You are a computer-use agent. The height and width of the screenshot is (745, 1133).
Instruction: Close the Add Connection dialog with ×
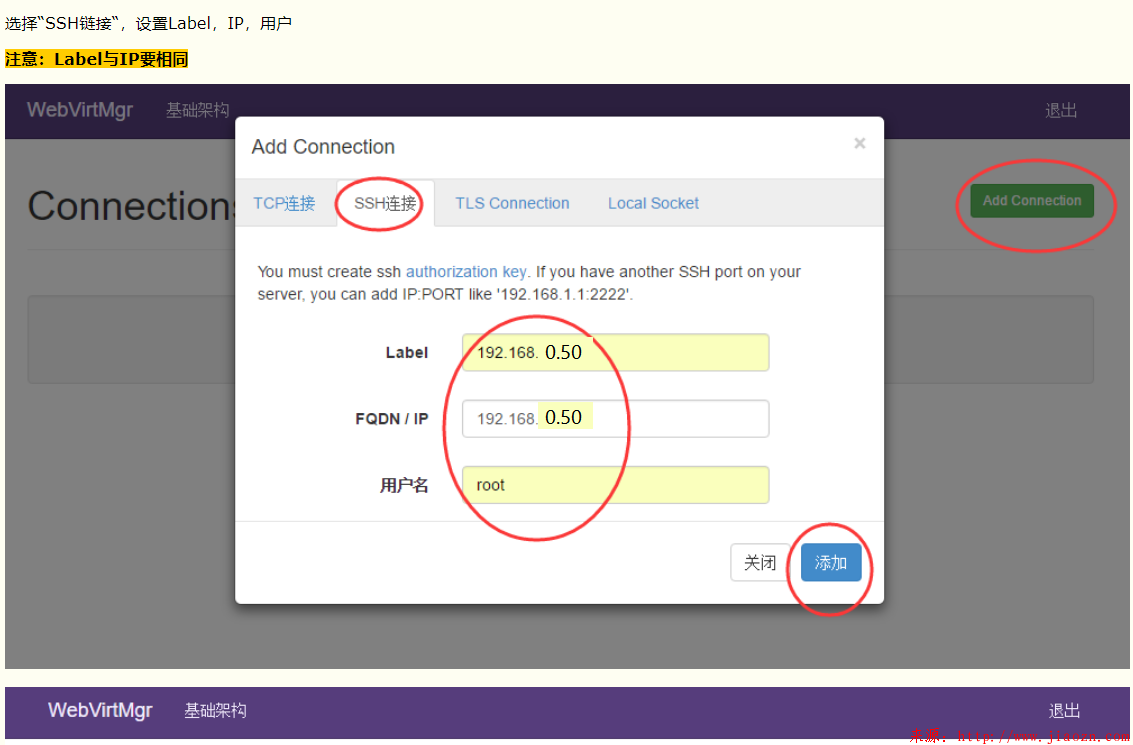(859, 144)
